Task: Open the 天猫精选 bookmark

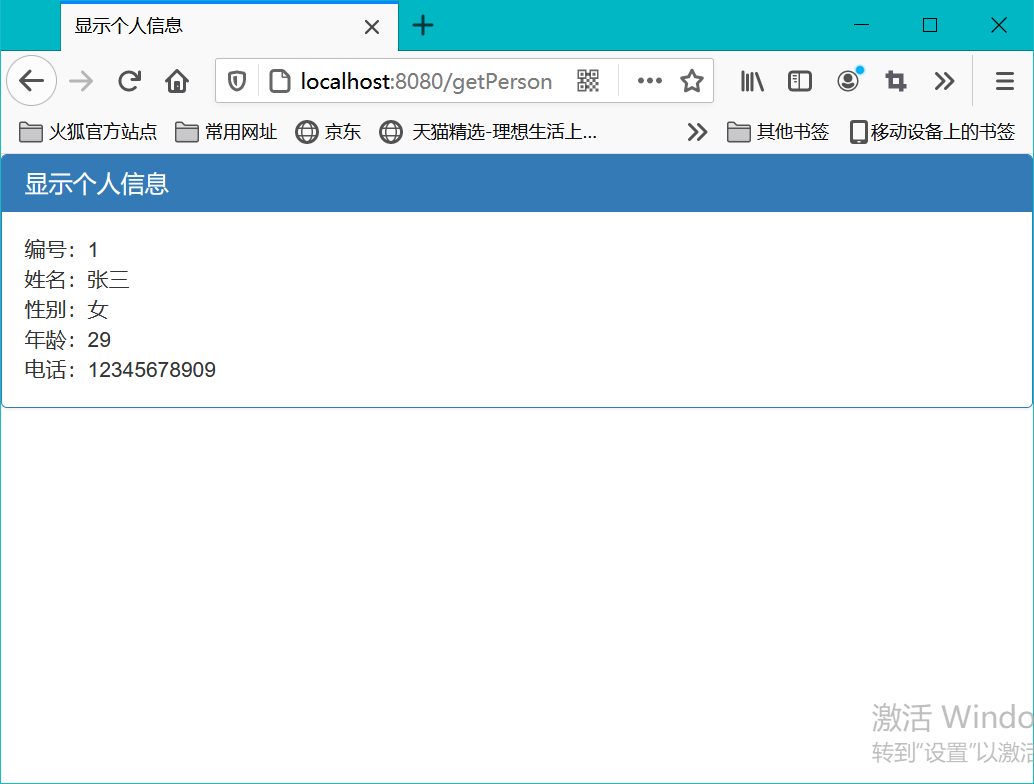Action: [488, 132]
